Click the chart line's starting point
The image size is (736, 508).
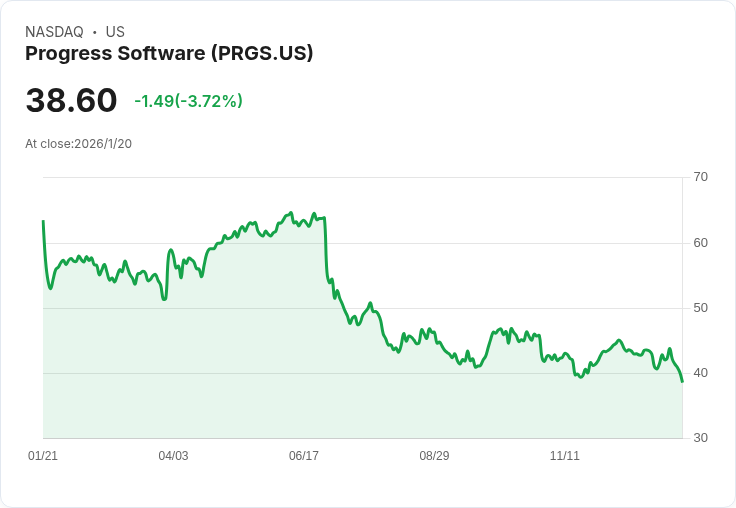tap(43, 221)
